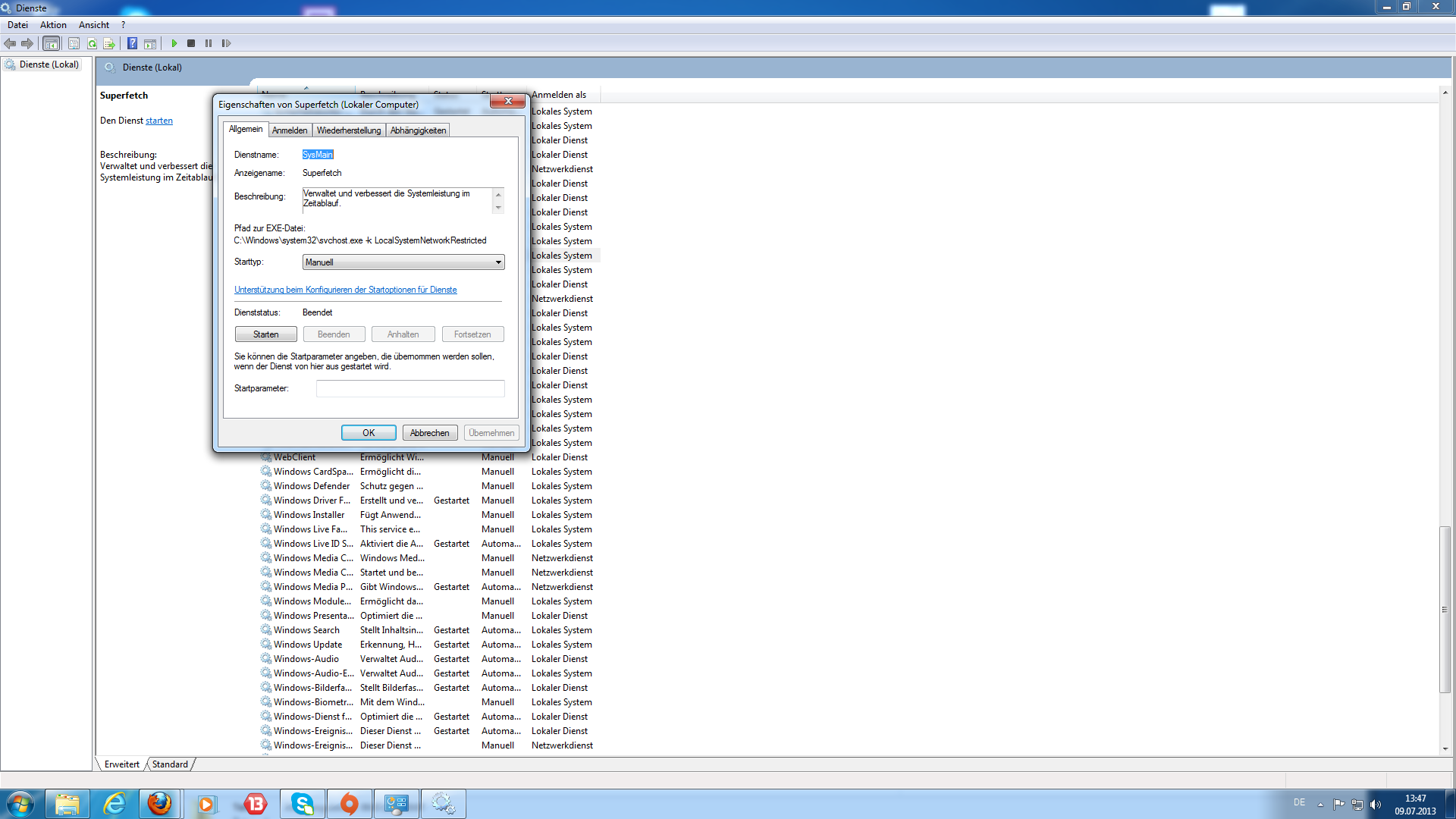The width and height of the screenshot is (1456, 819).
Task: Open the Action Center flag icon
Action: click(x=1338, y=805)
